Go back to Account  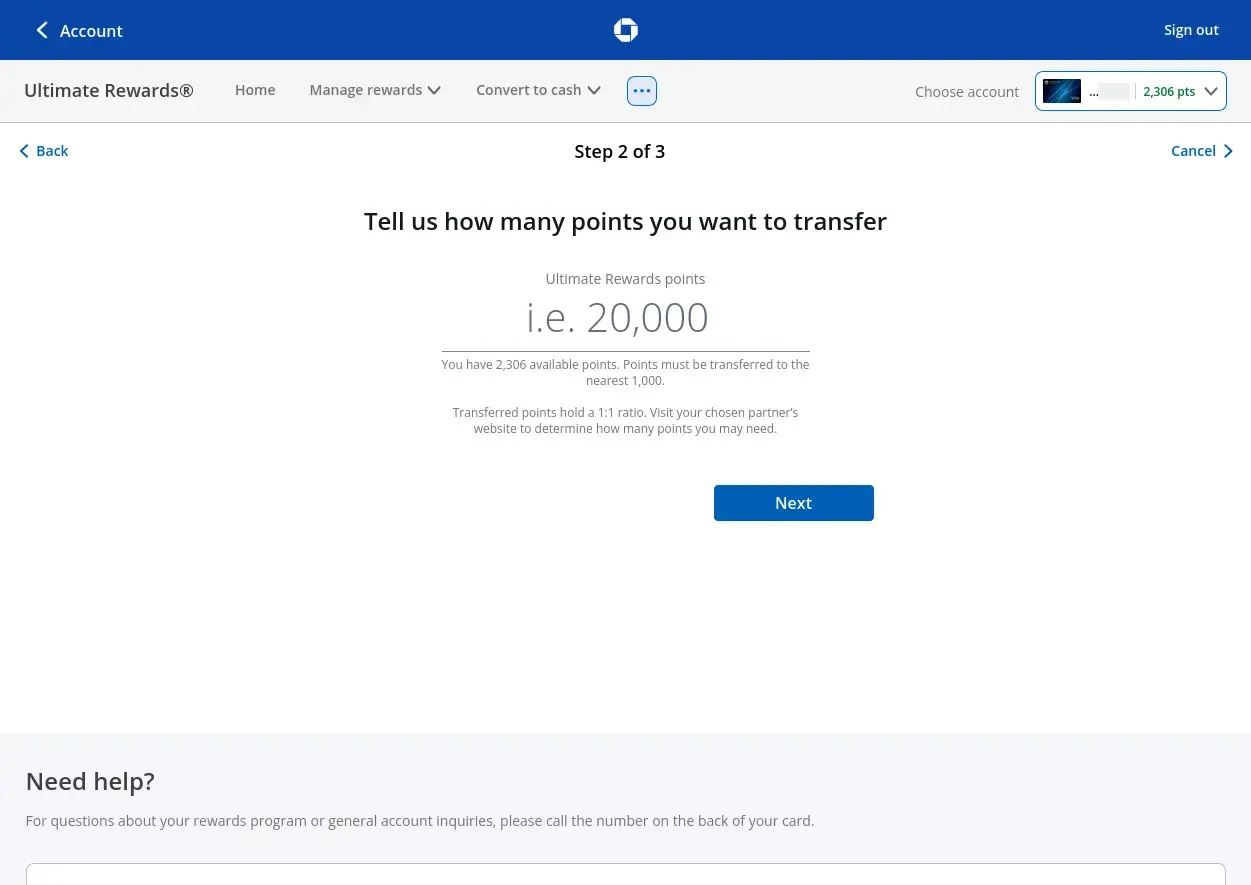pyautogui.click(x=79, y=31)
